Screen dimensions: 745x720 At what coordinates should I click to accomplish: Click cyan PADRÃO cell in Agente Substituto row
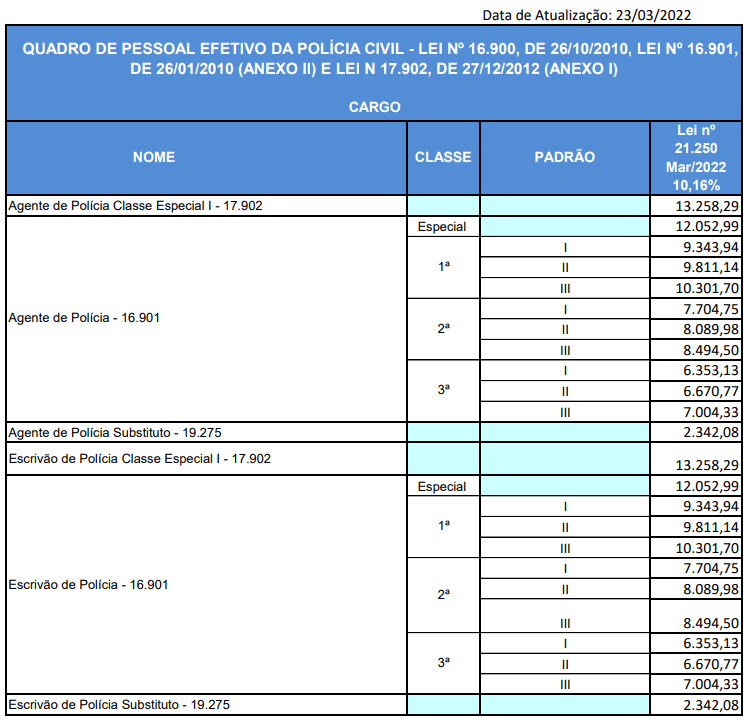[x=564, y=432]
